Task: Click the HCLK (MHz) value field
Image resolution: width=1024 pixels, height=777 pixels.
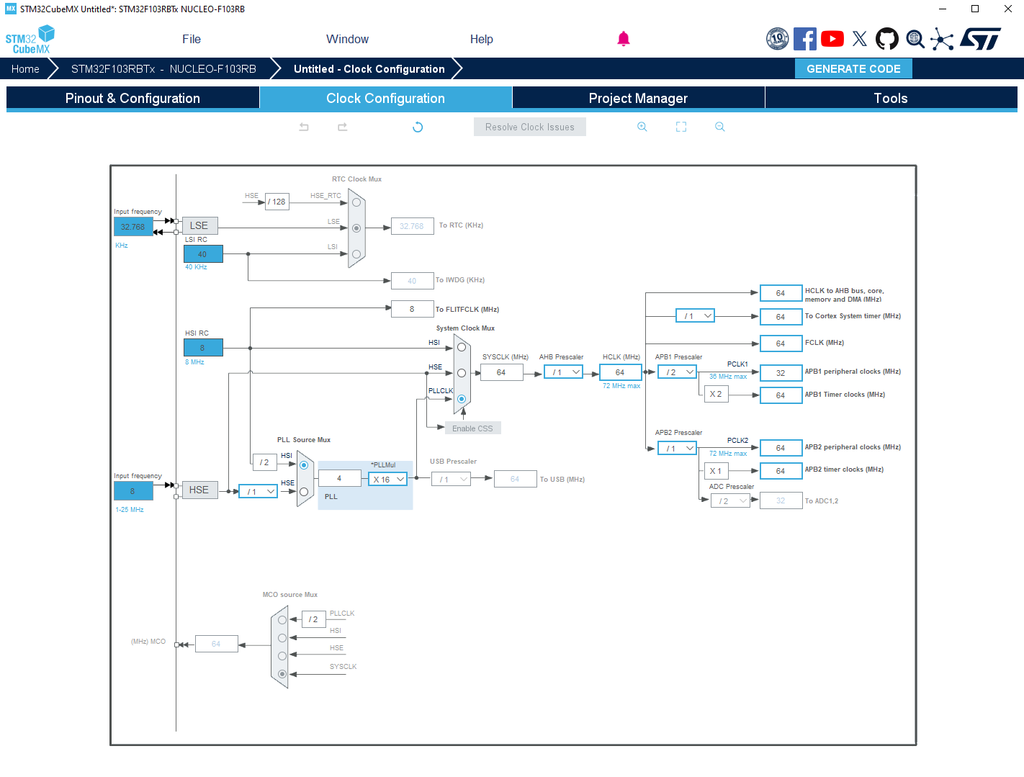Action: [x=620, y=372]
